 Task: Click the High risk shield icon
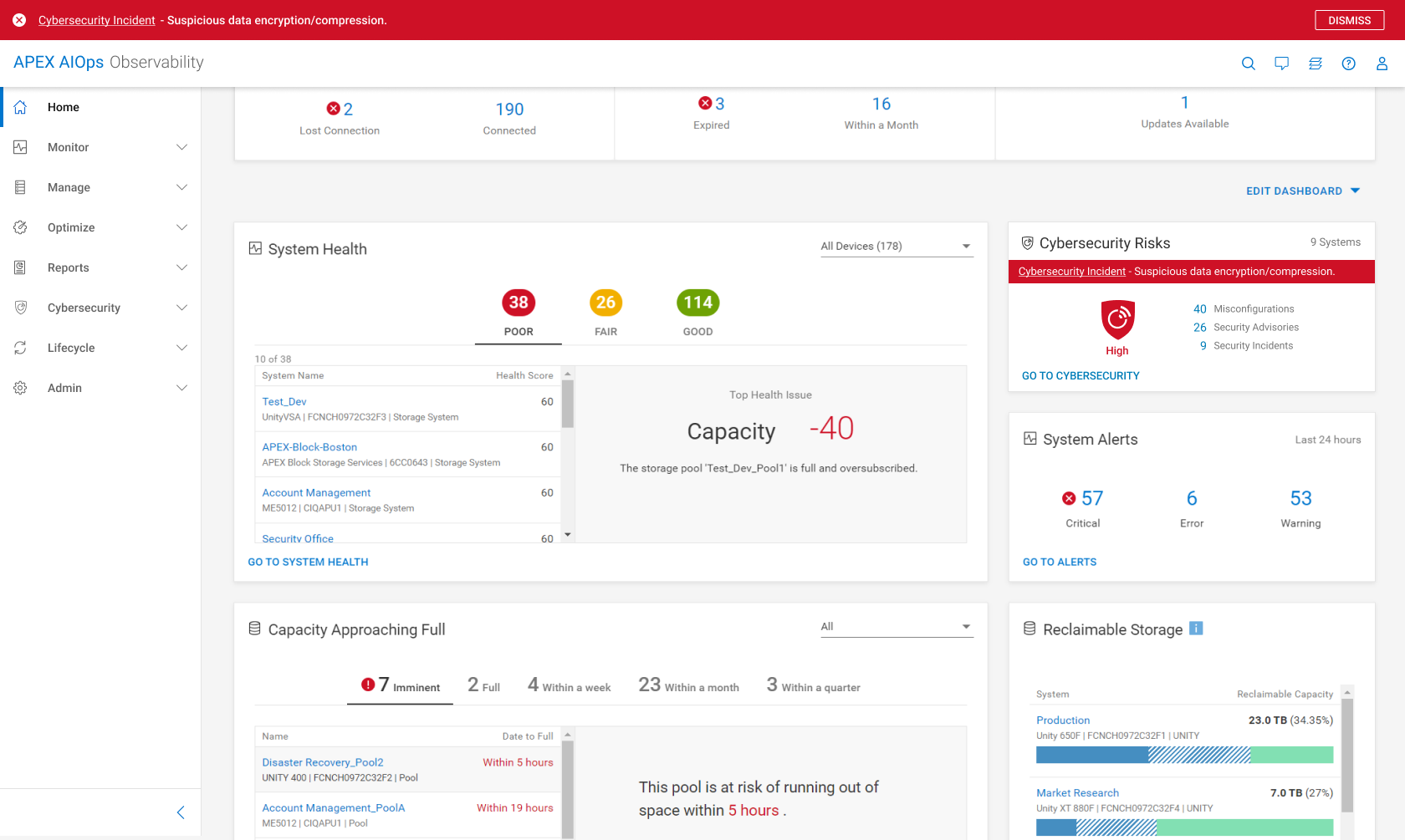(1117, 319)
